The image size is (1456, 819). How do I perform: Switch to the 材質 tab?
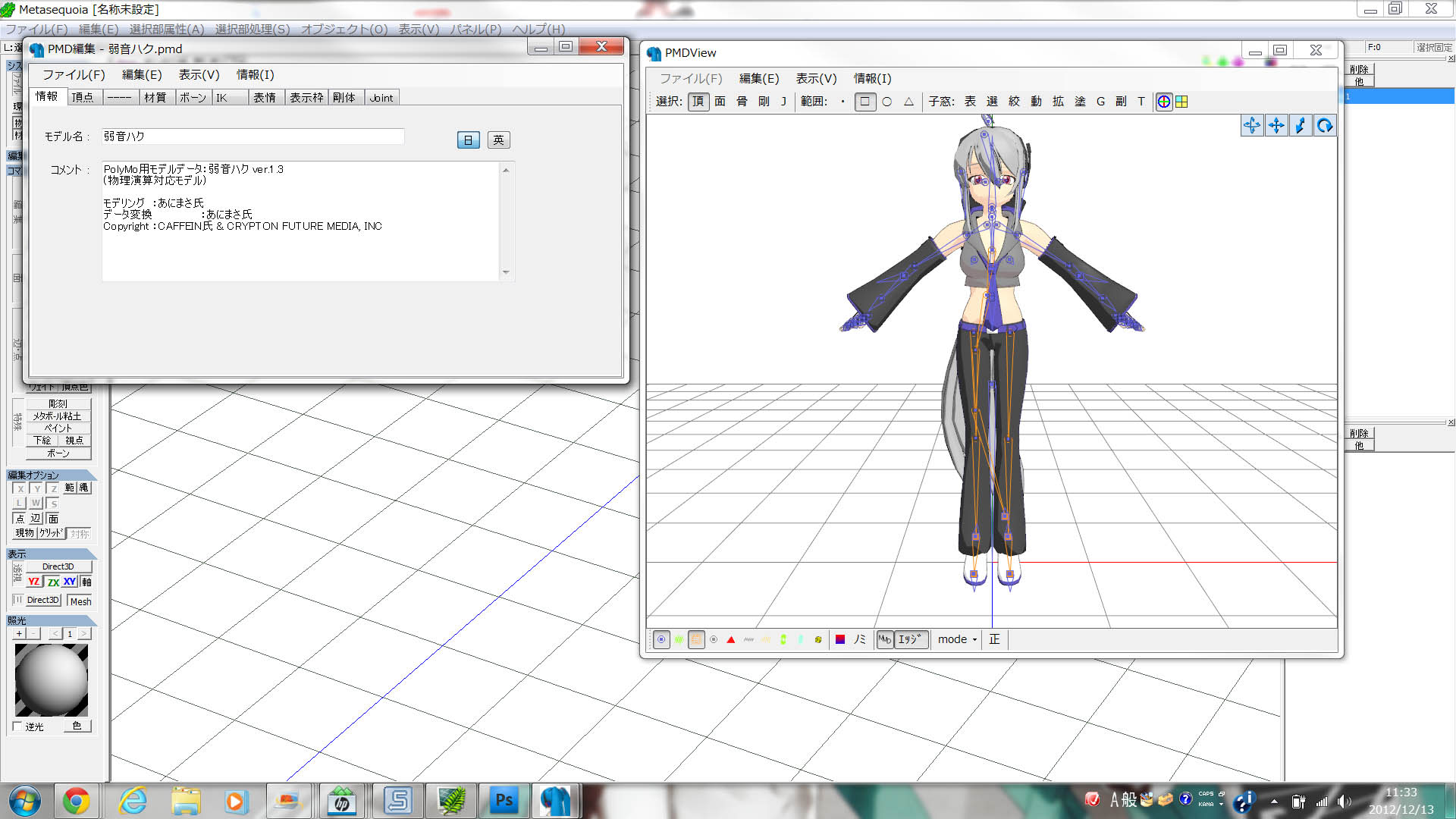coord(155,98)
